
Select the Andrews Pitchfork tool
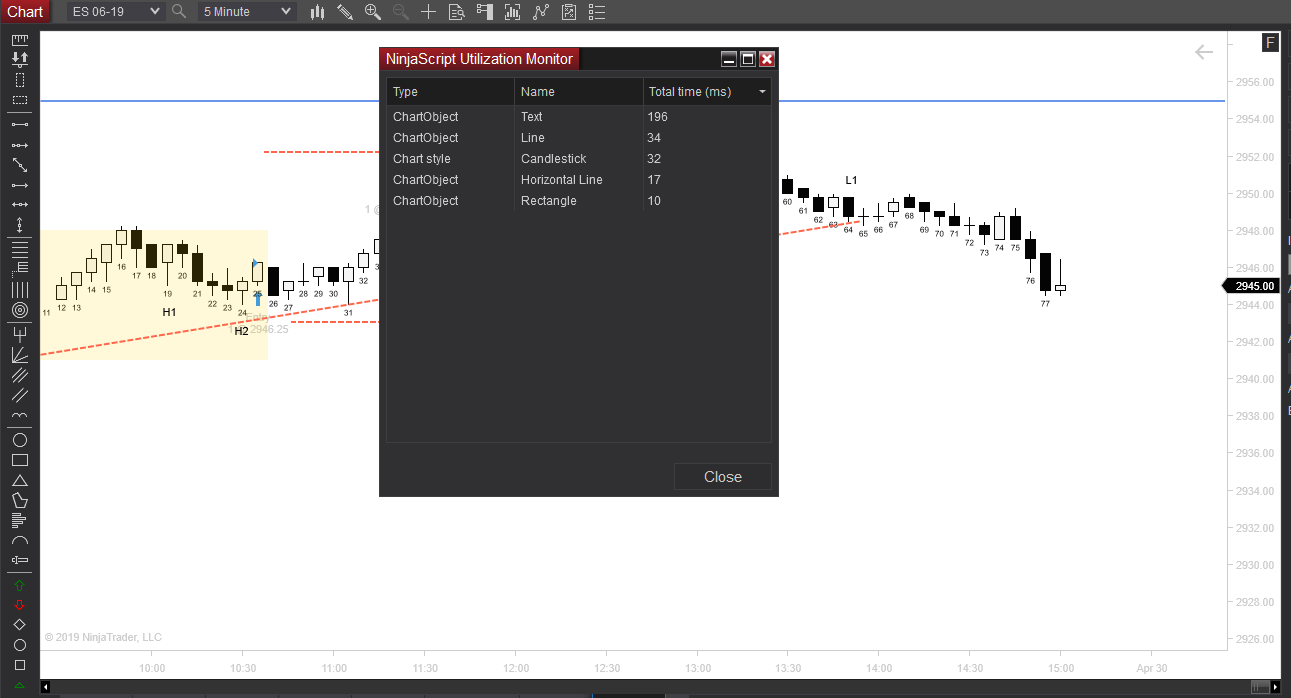tap(19, 333)
